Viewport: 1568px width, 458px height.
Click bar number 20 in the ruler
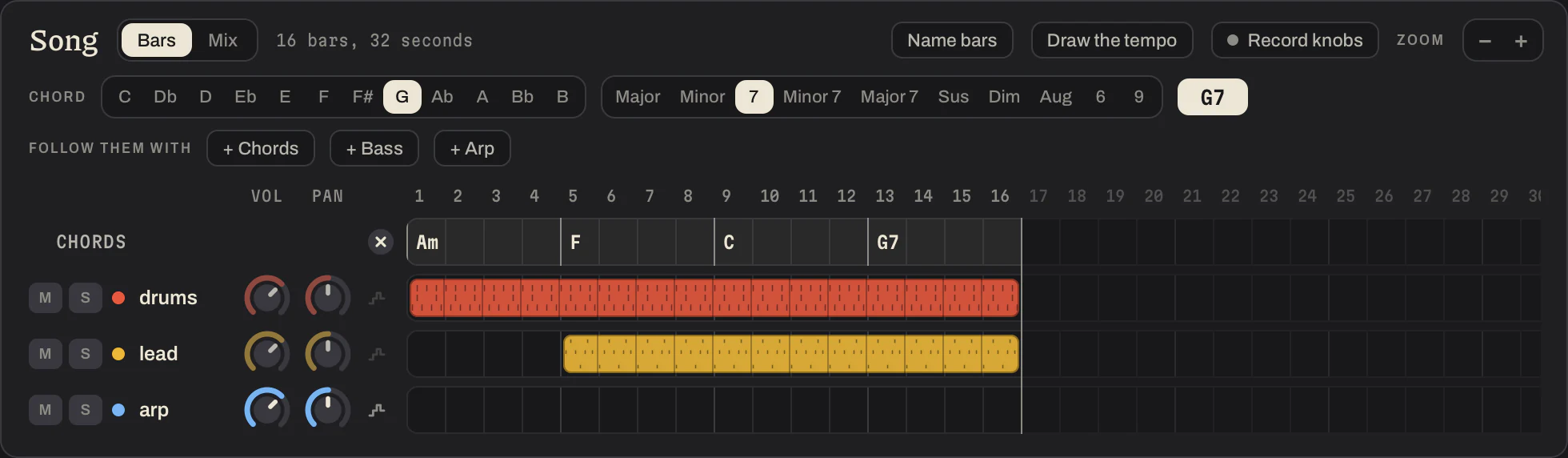coord(1154,196)
